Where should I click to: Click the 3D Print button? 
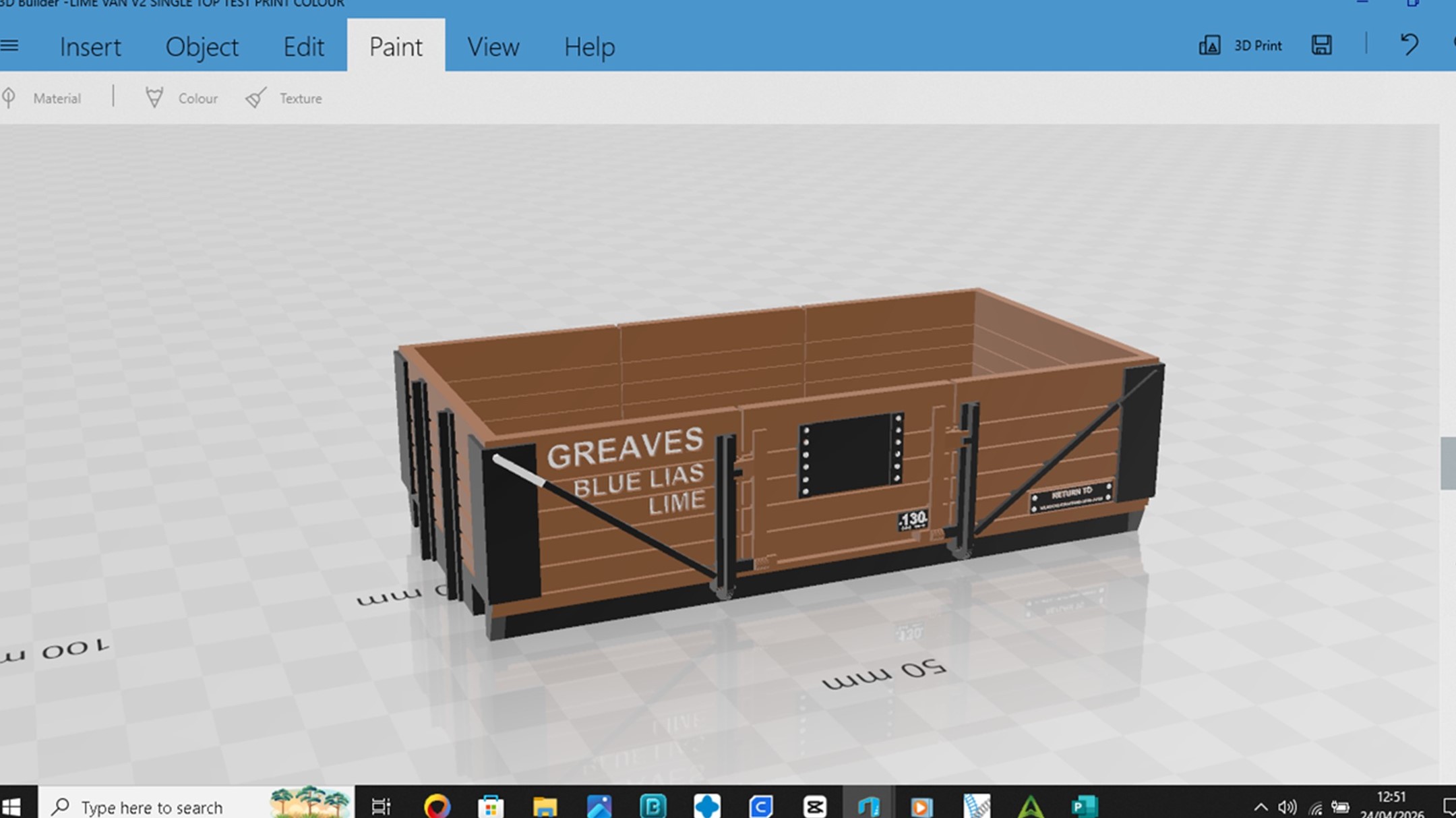(1240, 46)
